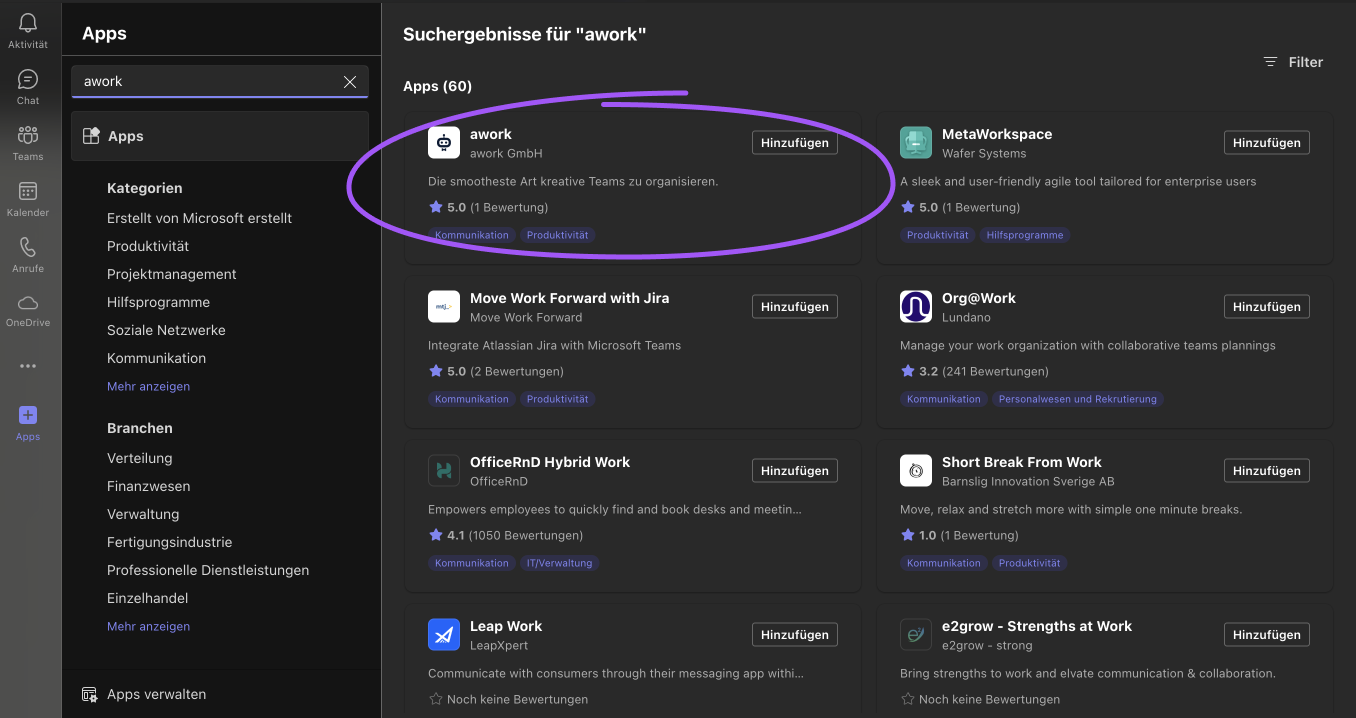
Task: Click the awork robot app logo
Action: (444, 143)
